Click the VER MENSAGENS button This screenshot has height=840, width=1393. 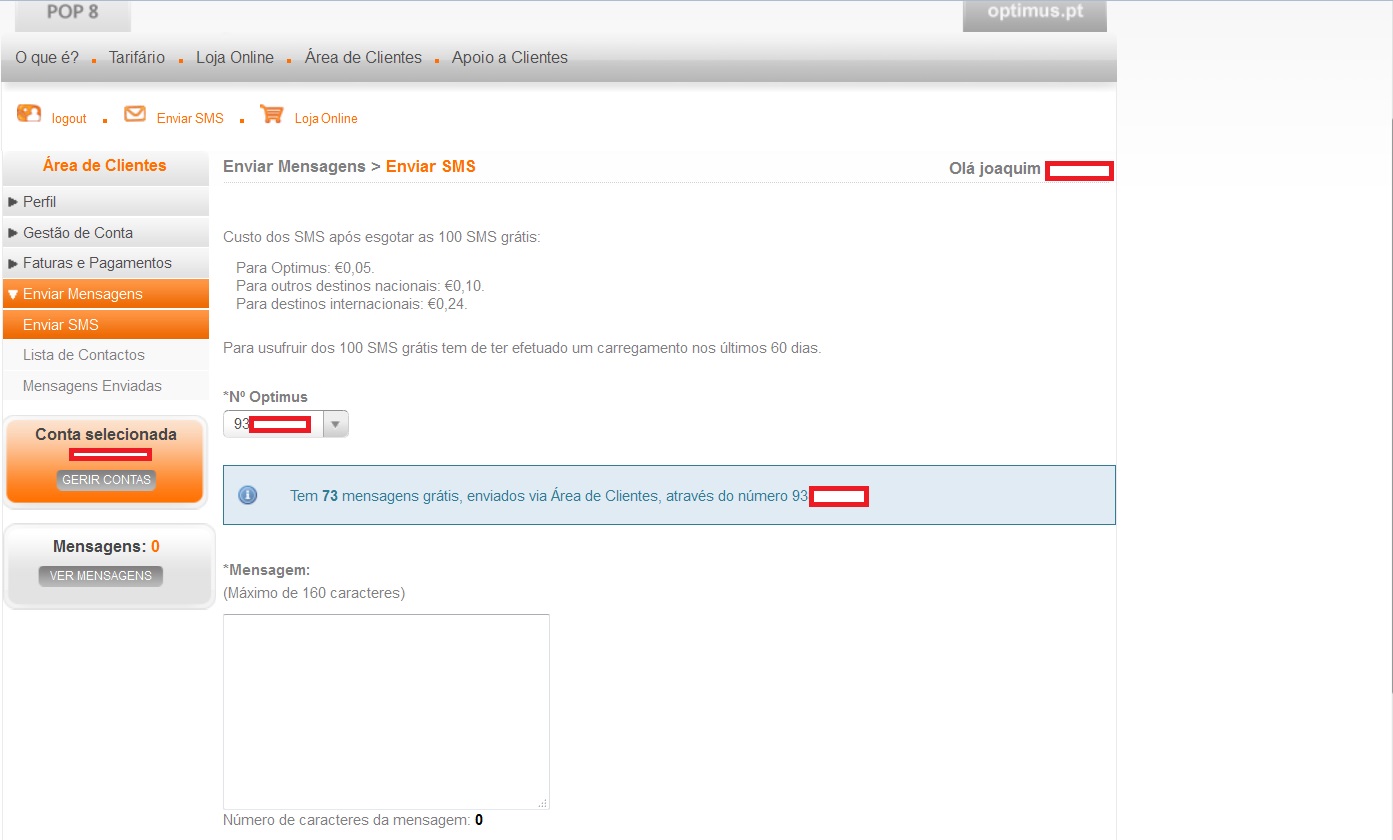pyautogui.click(x=100, y=576)
